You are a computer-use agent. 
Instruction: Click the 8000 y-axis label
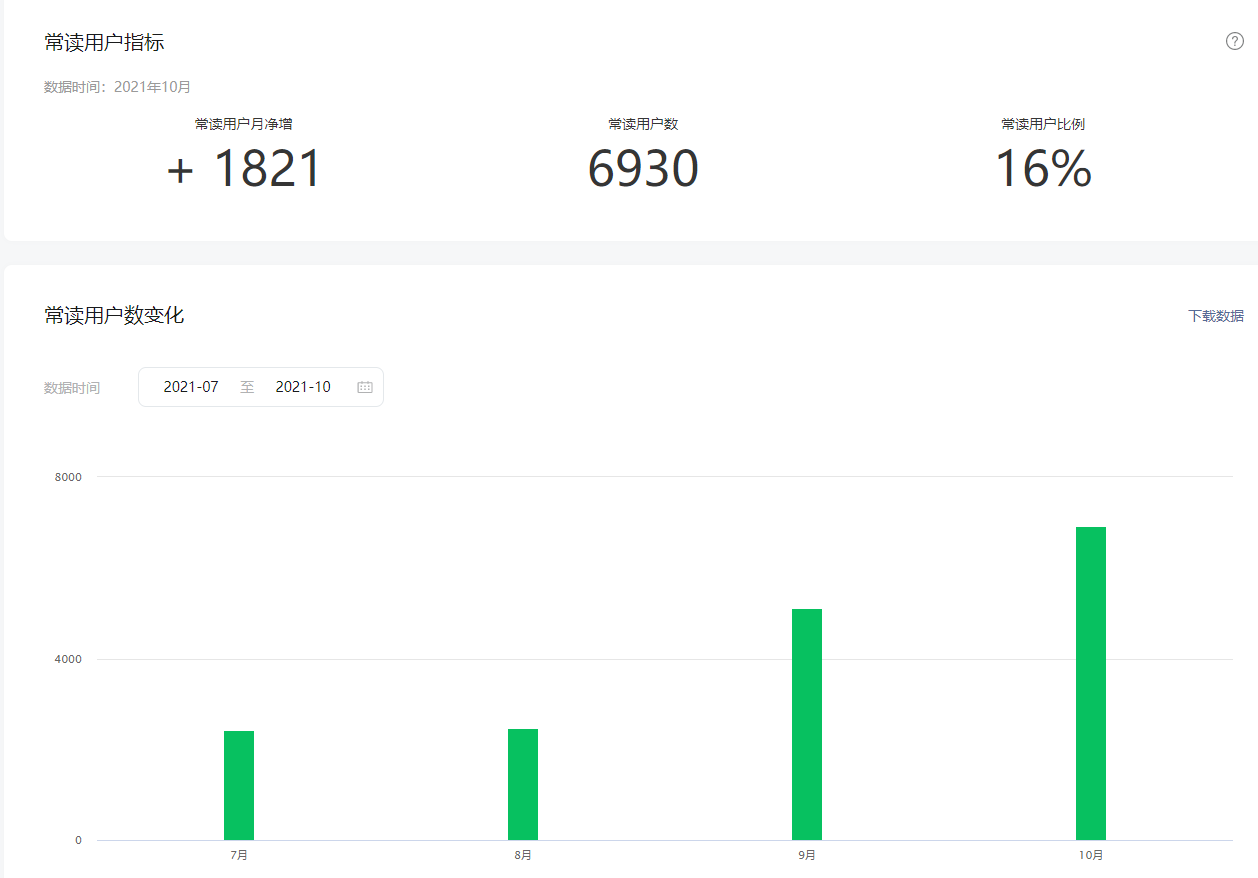pos(69,477)
